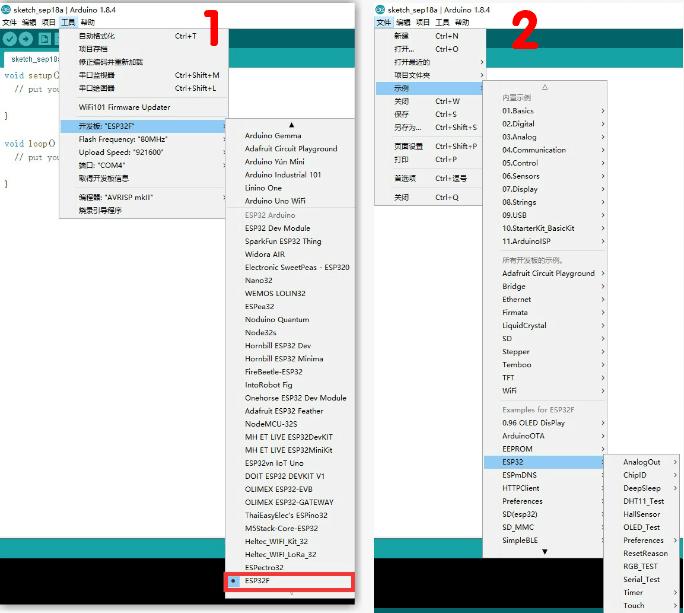Pick NodeMCU-32S from board list

click(271, 423)
